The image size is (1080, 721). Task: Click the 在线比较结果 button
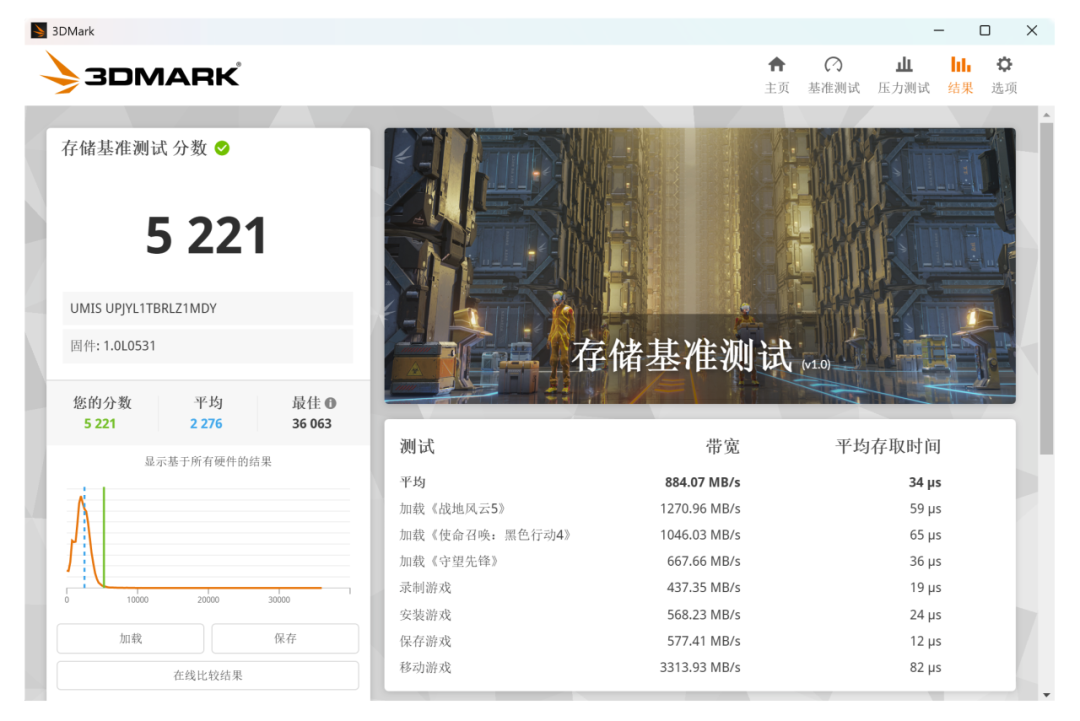click(x=208, y=676)
